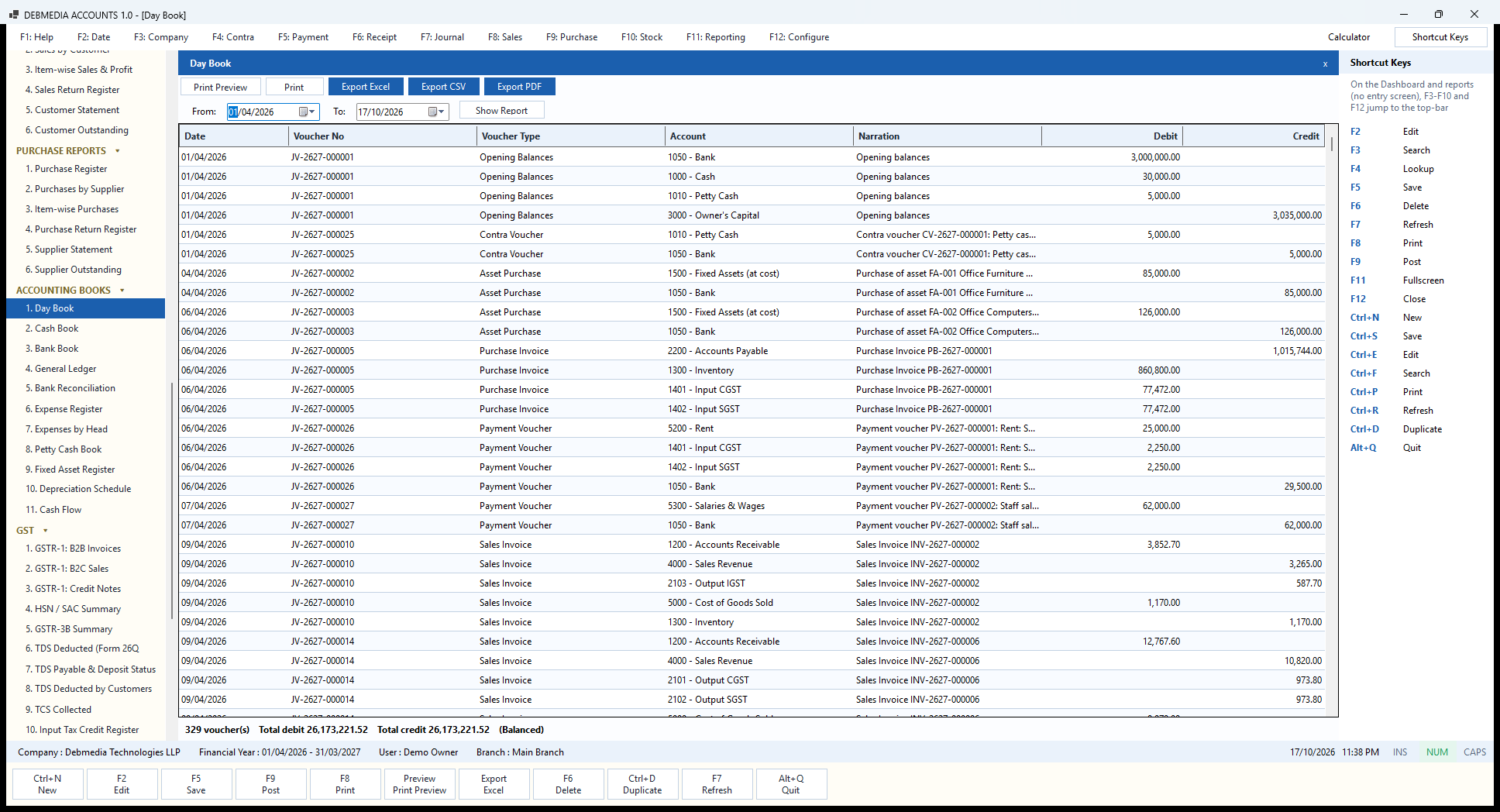
Task: Collapse the ACCOUNTING BOOKS section
Action: click(122, 291)
